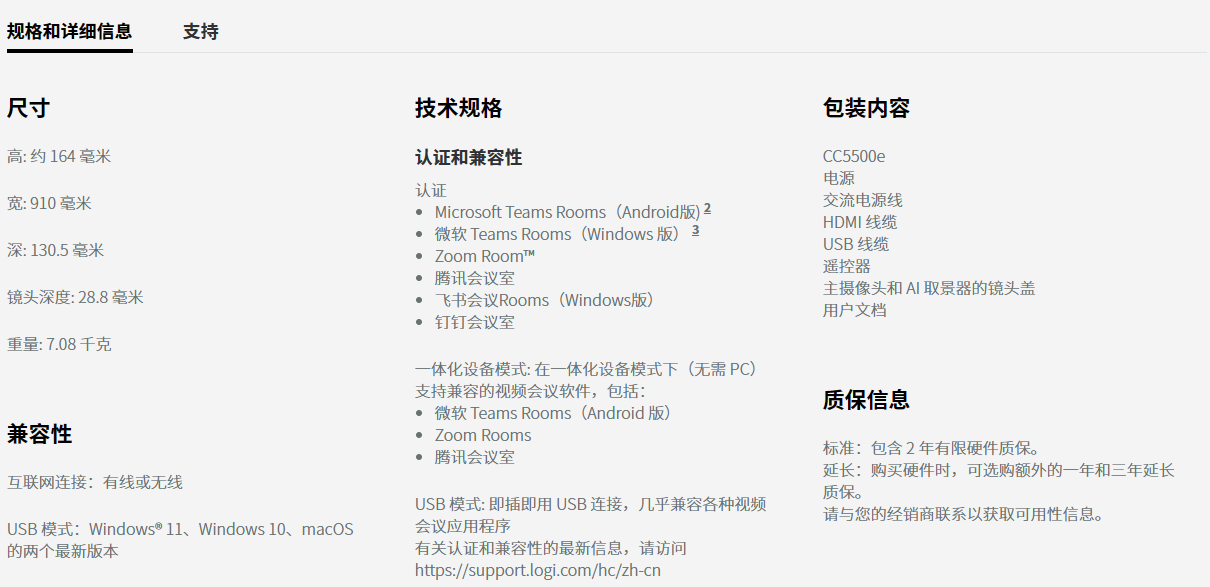This screenshot has height=587, width=1210.
Task: Click 主摄像头和 AI 取景器的镜头盖 item
Action: [929, 288]
